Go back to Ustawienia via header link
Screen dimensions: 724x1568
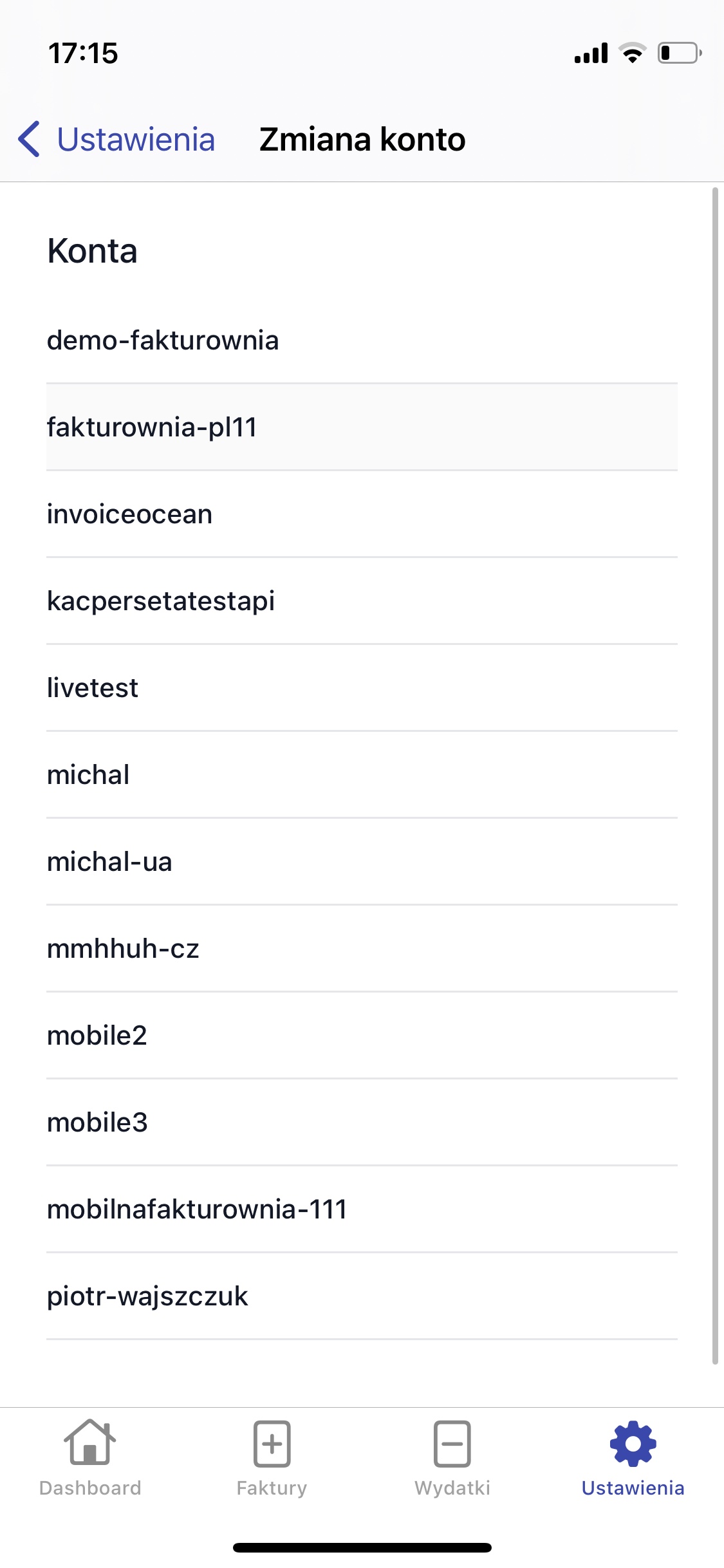coord(136,139)
